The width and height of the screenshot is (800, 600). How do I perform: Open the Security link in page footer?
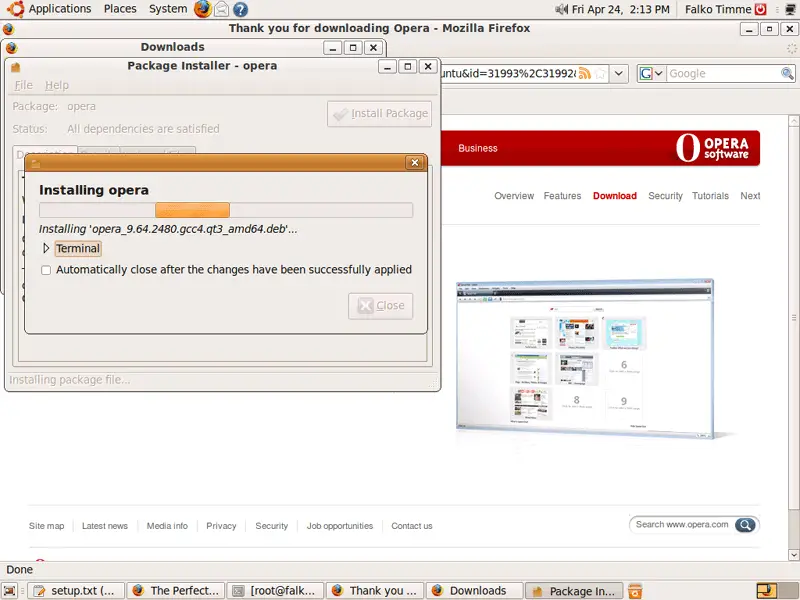tap(271, 526)
